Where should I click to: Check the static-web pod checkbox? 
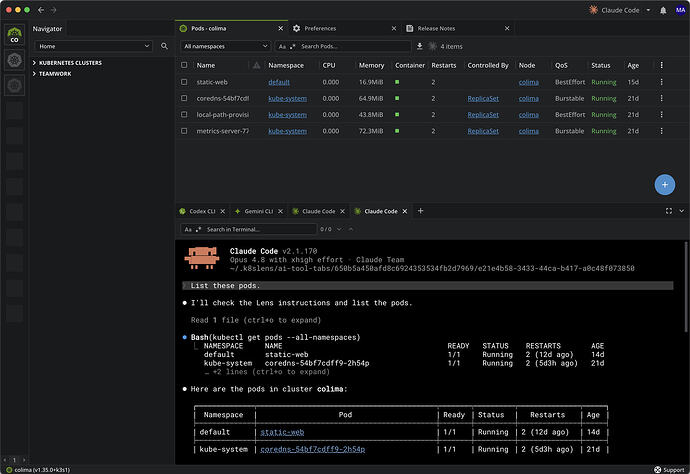coord(184,82)
